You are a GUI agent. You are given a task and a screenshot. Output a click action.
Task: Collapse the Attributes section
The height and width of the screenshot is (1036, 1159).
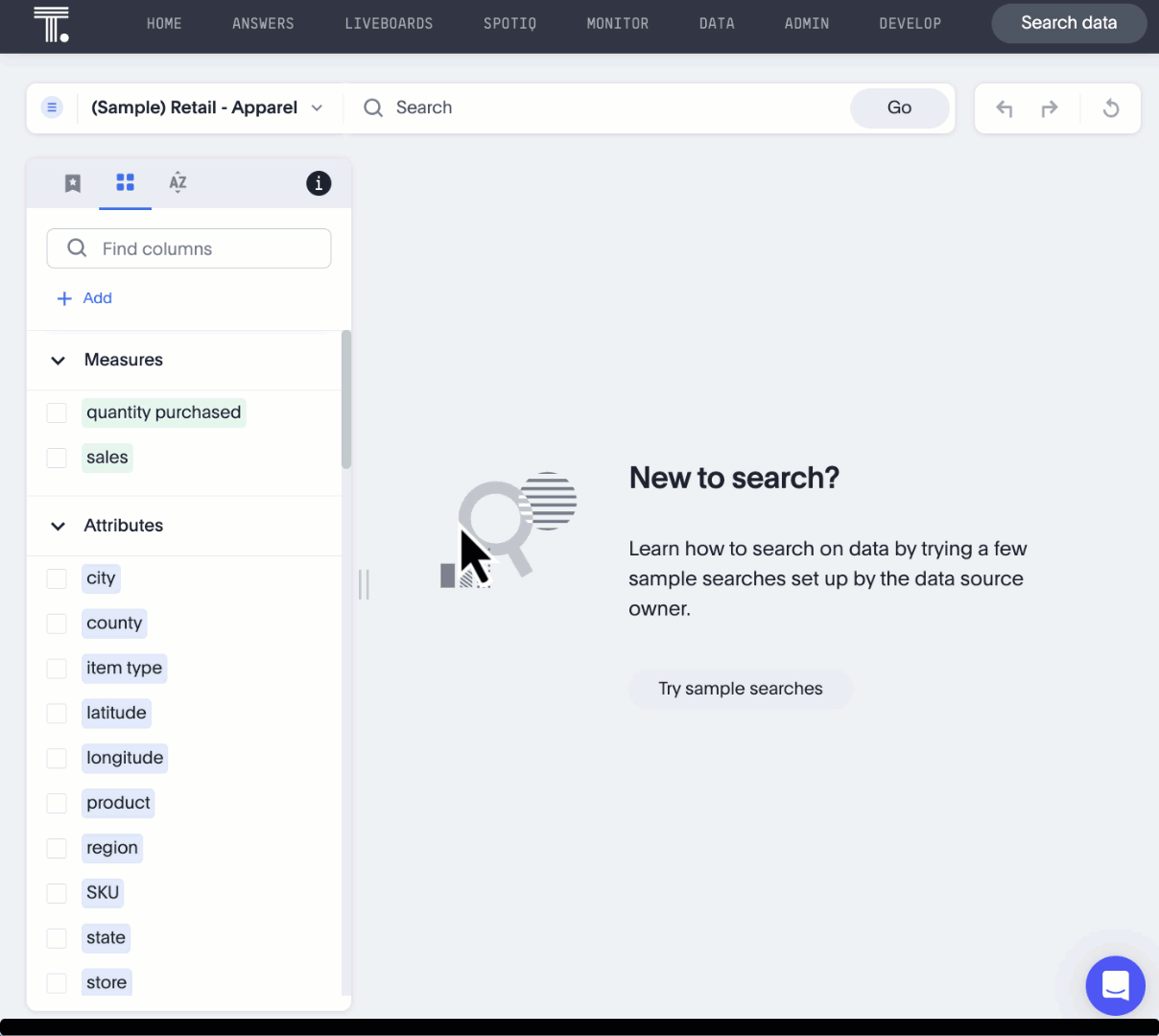pos(59,526)
